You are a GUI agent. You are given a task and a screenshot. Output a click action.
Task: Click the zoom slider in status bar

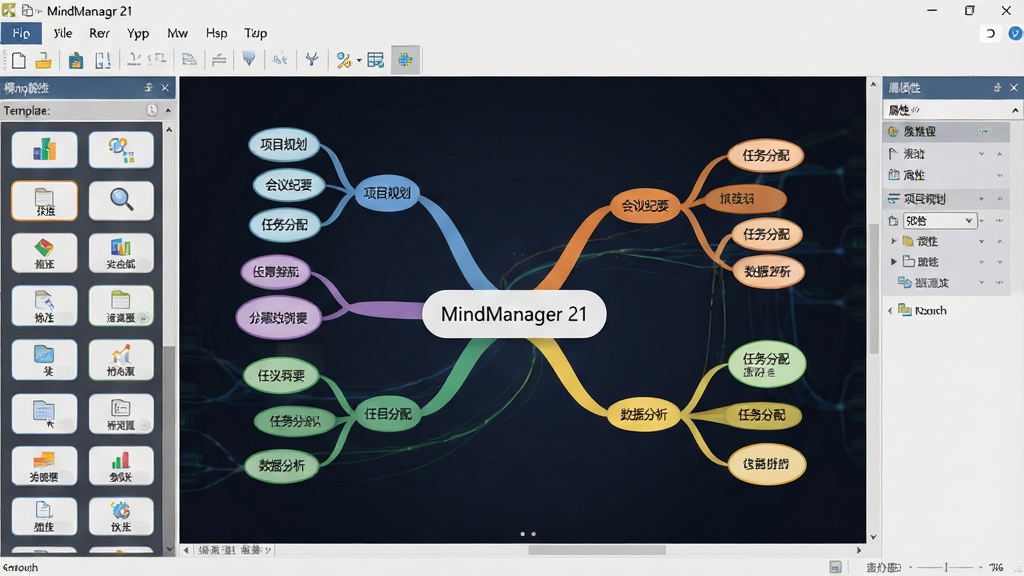(x=946, y=568)
